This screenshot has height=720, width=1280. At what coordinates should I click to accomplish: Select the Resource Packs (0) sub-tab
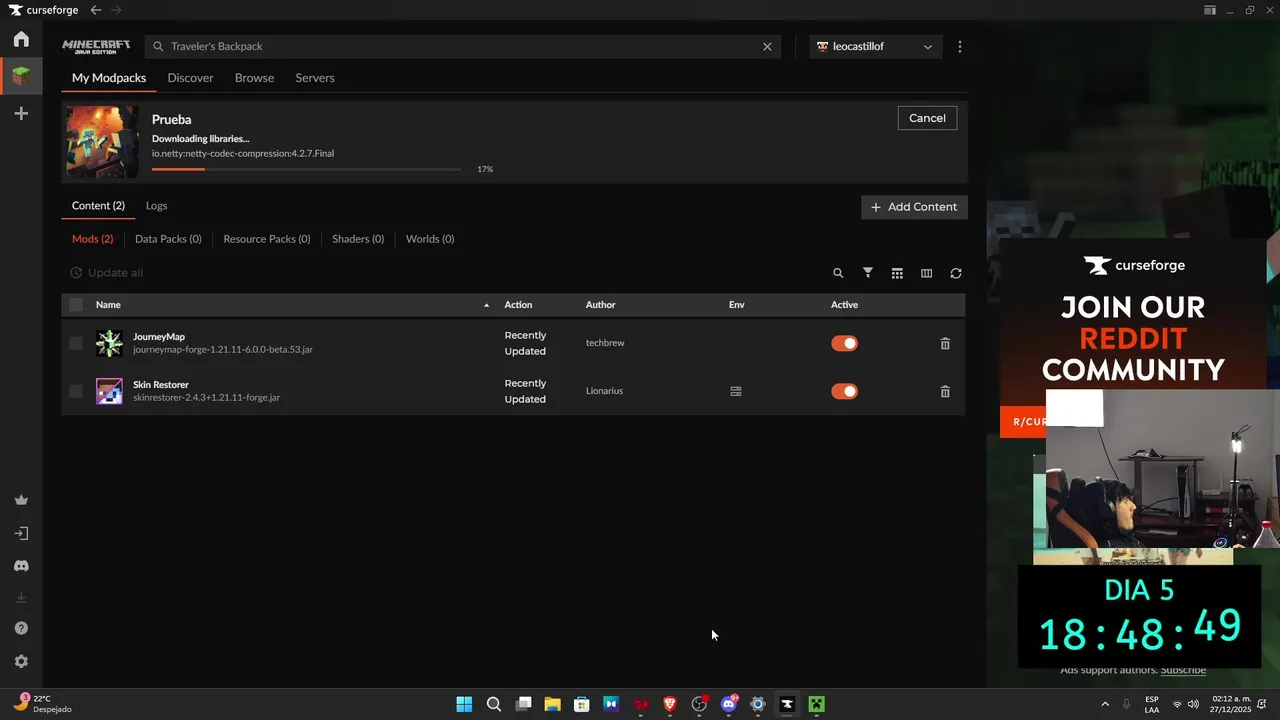(267, 239)
